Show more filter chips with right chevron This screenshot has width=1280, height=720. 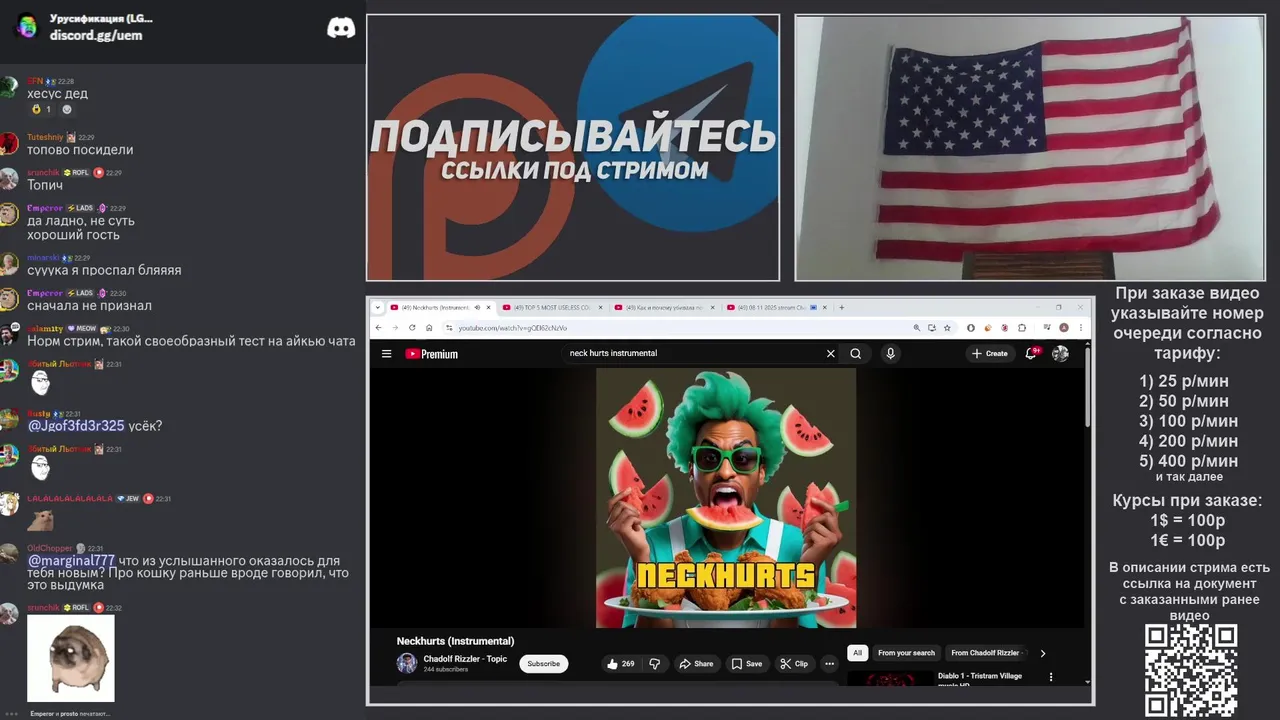tap(1043, 653)
